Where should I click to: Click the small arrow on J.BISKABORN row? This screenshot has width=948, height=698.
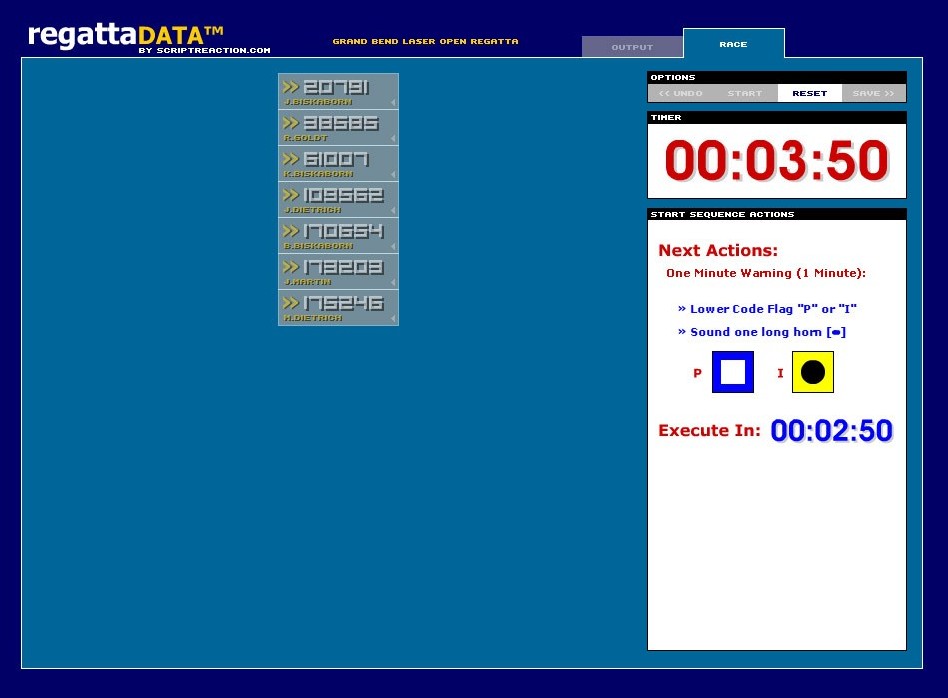coord(393,102)
